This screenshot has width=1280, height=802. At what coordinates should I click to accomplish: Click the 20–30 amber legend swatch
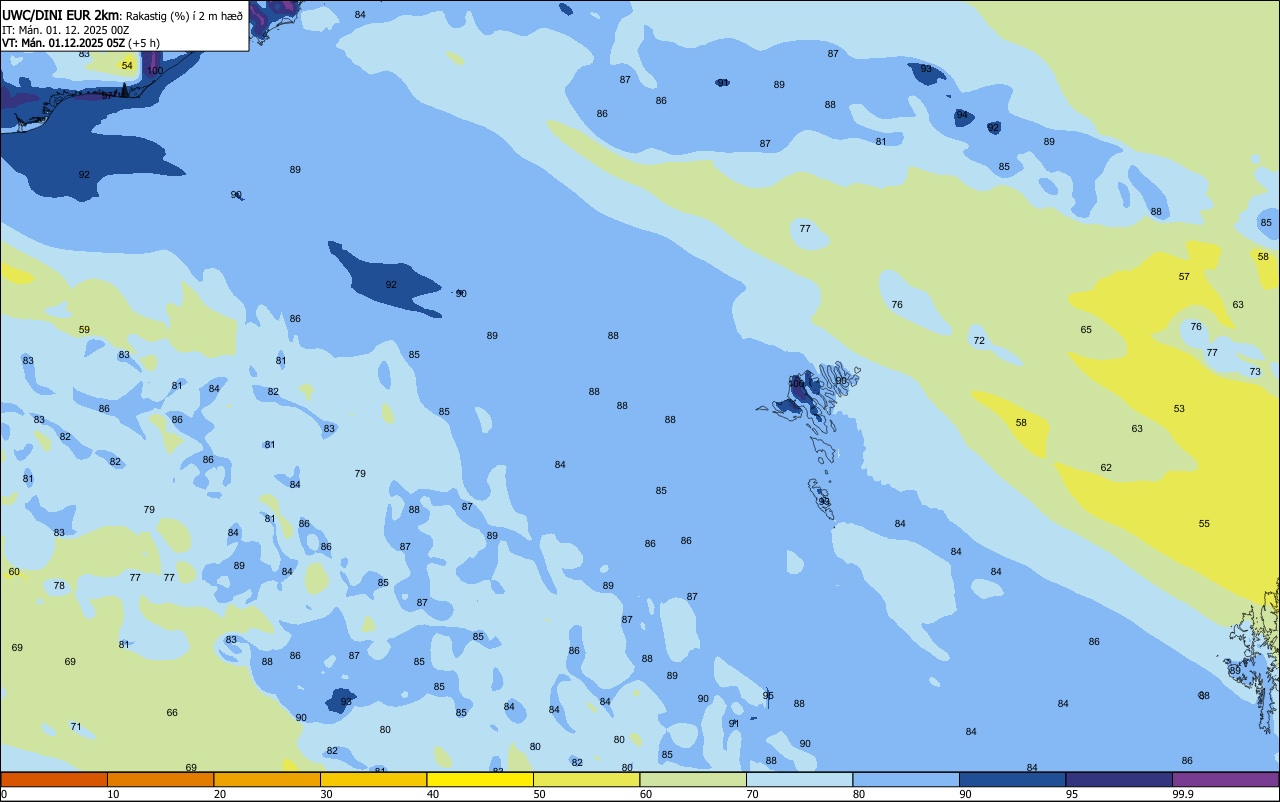267,779
